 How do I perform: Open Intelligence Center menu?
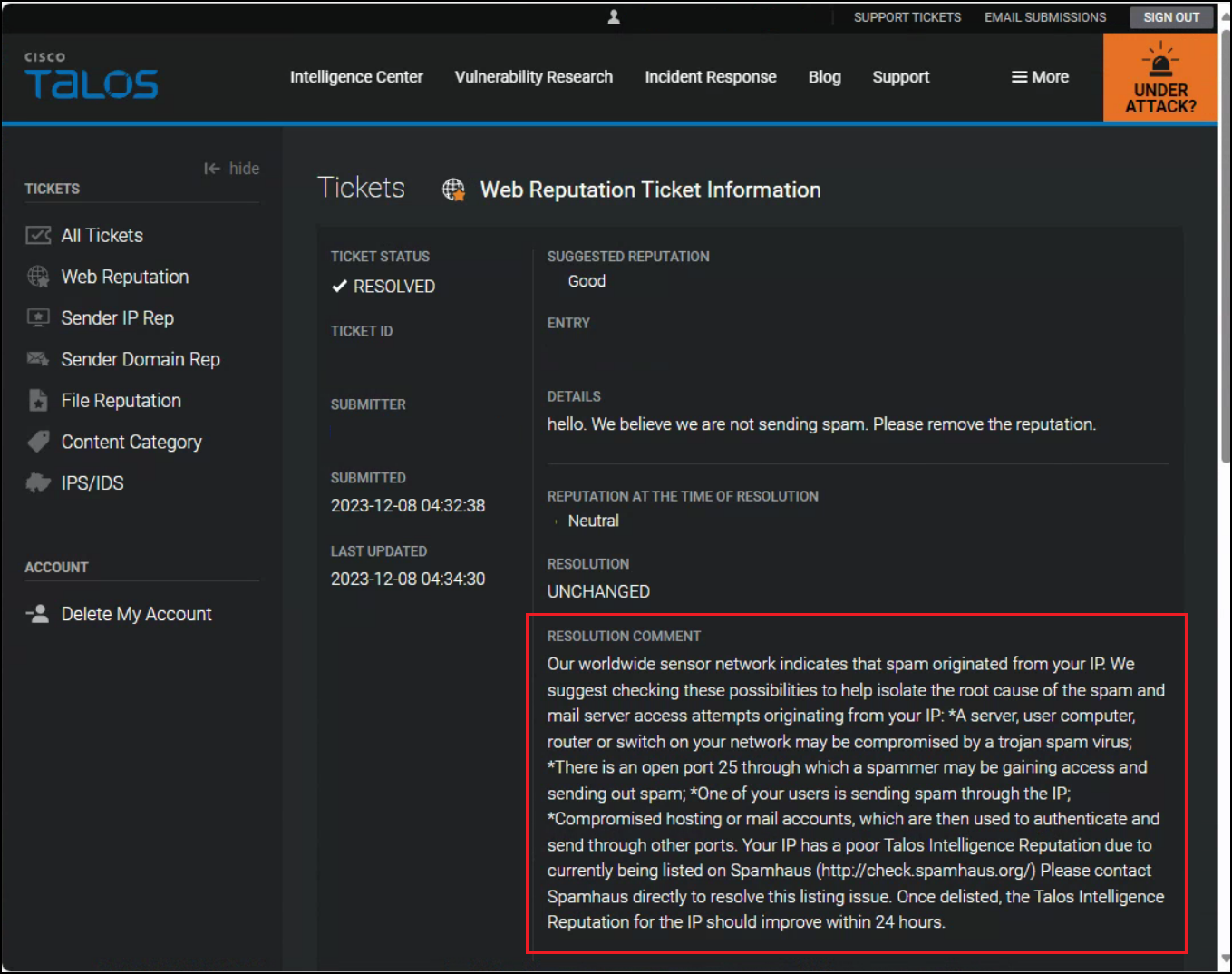[x=356, y=77]
